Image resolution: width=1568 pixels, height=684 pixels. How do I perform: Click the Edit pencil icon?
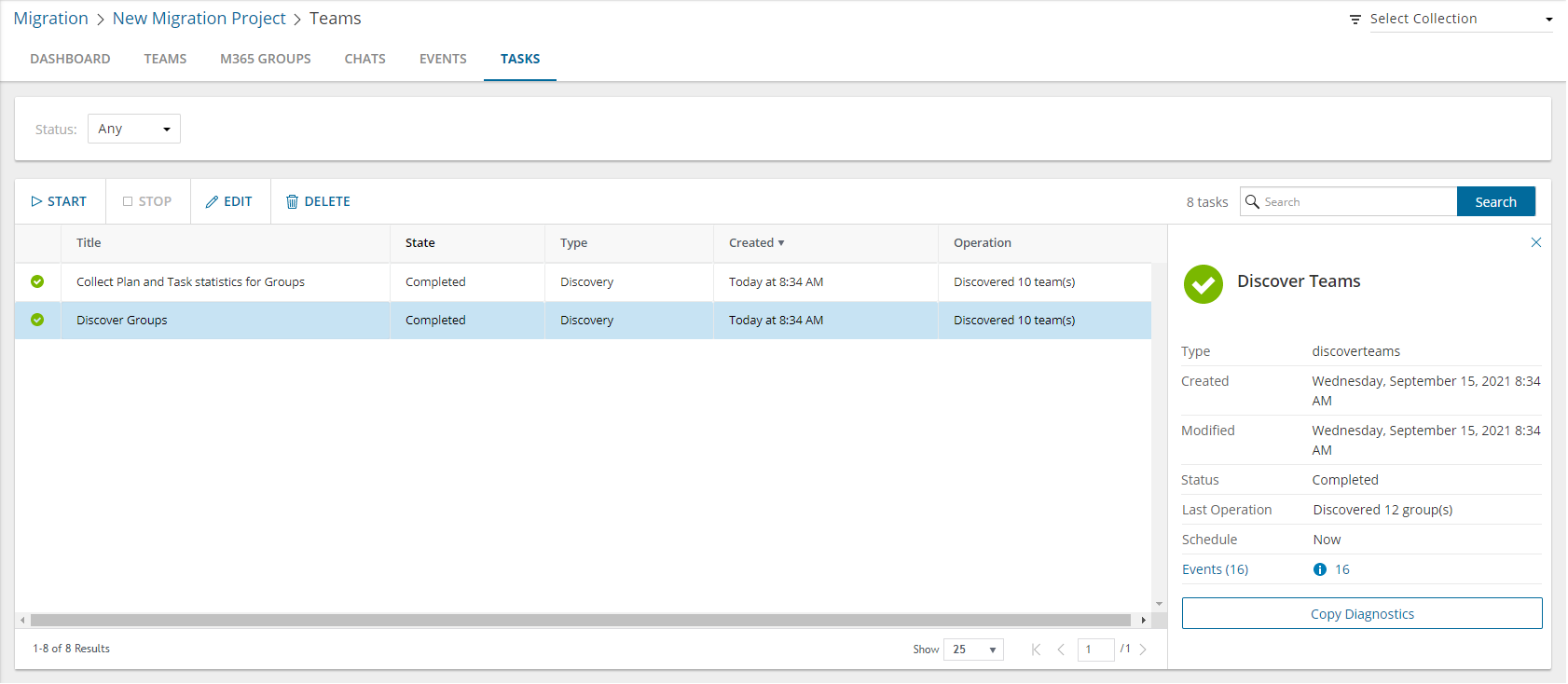tap(212, 201)
